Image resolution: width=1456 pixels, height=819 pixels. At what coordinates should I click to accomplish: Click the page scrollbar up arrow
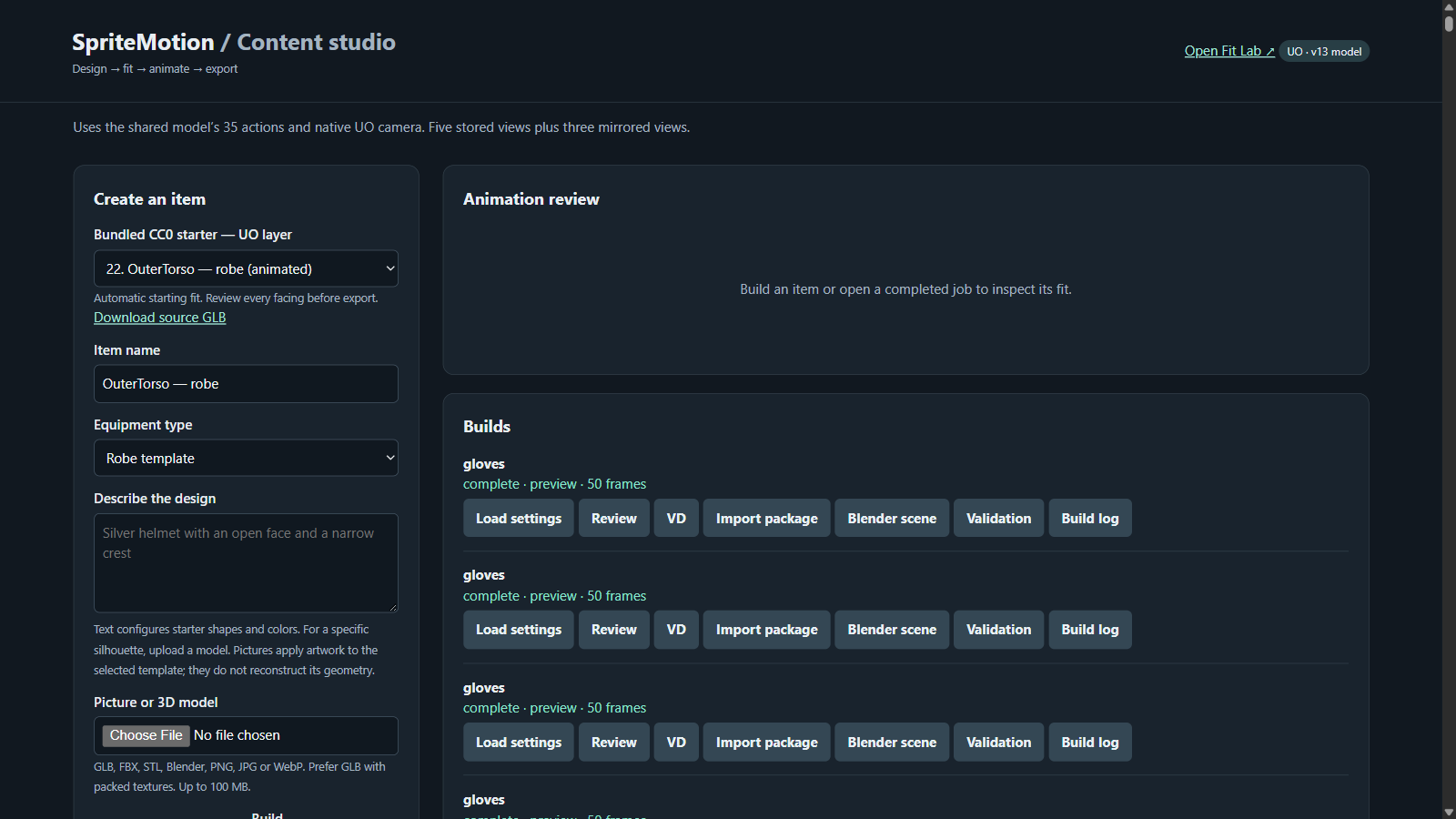coord(1449,6)
